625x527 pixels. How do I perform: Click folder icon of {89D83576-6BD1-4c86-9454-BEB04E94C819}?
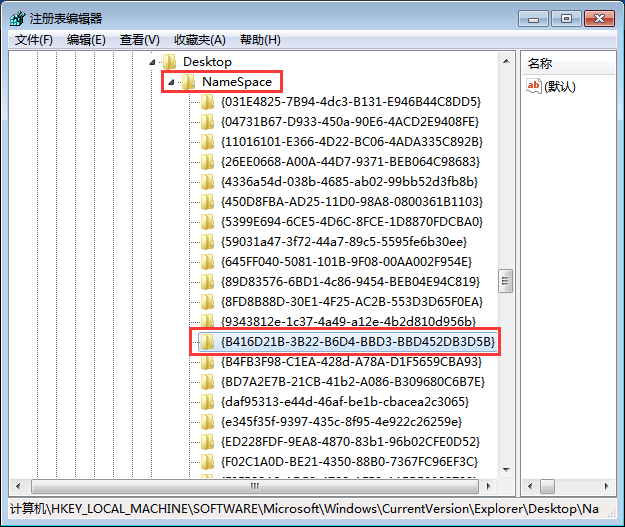(207, 282)
